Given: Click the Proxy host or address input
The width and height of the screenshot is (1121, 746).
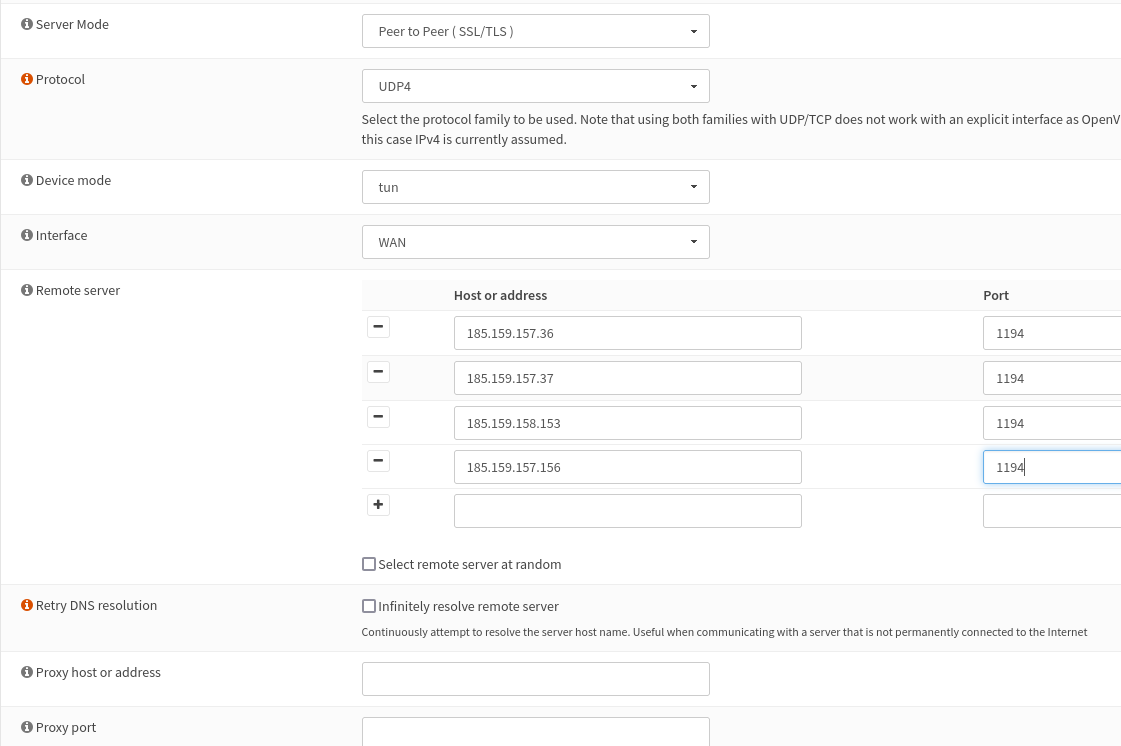Looking at the screenshot, I should [x=535, y=679].
